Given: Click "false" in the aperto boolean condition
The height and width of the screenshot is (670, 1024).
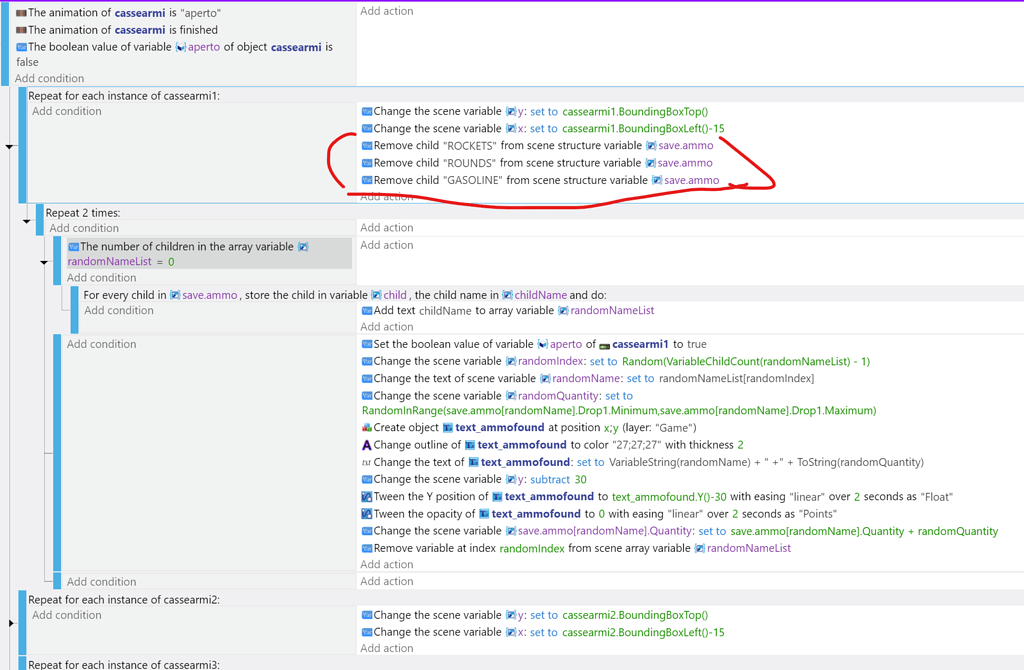Looking at the screenshot, I should [x=27, y=62].
